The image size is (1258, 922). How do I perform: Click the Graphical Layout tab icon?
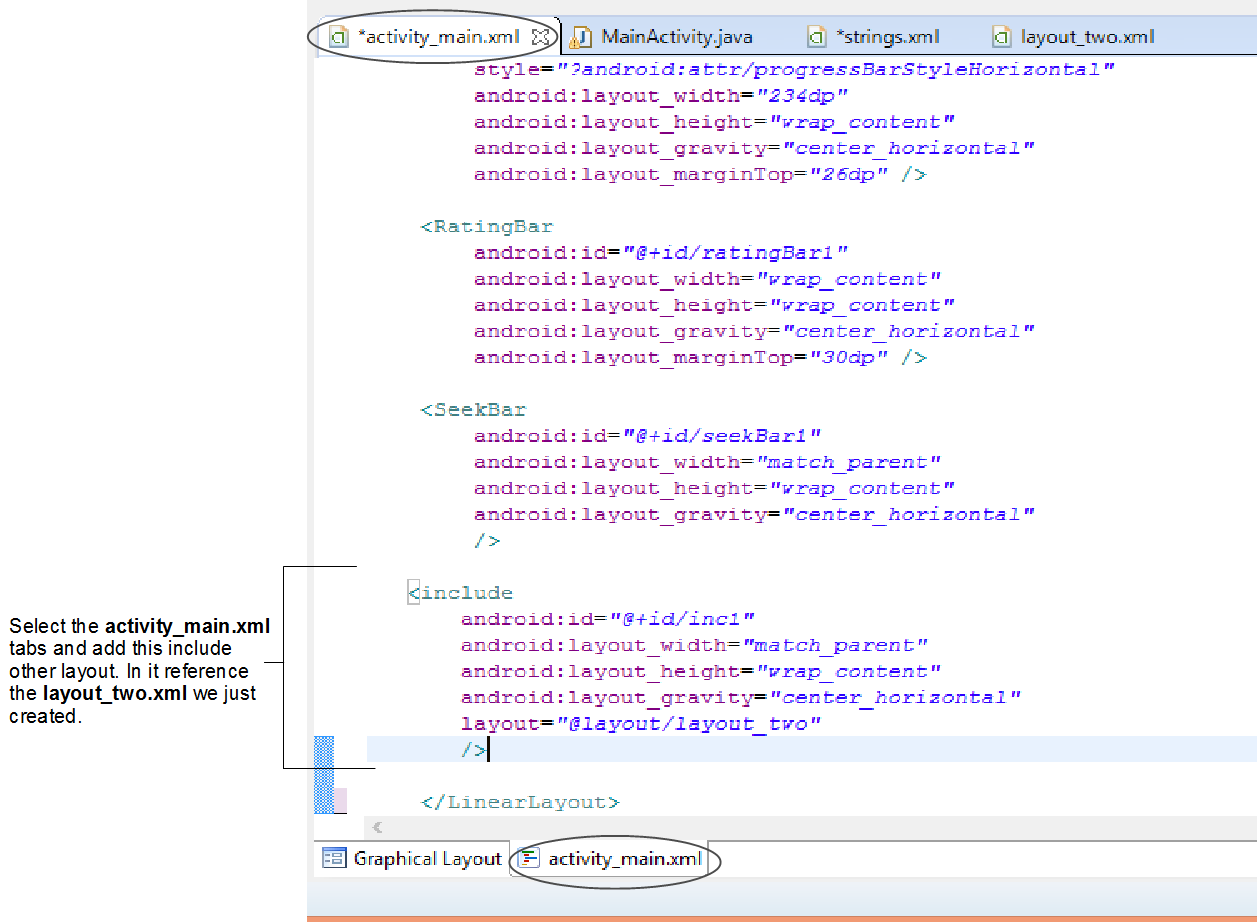[334, 858]
